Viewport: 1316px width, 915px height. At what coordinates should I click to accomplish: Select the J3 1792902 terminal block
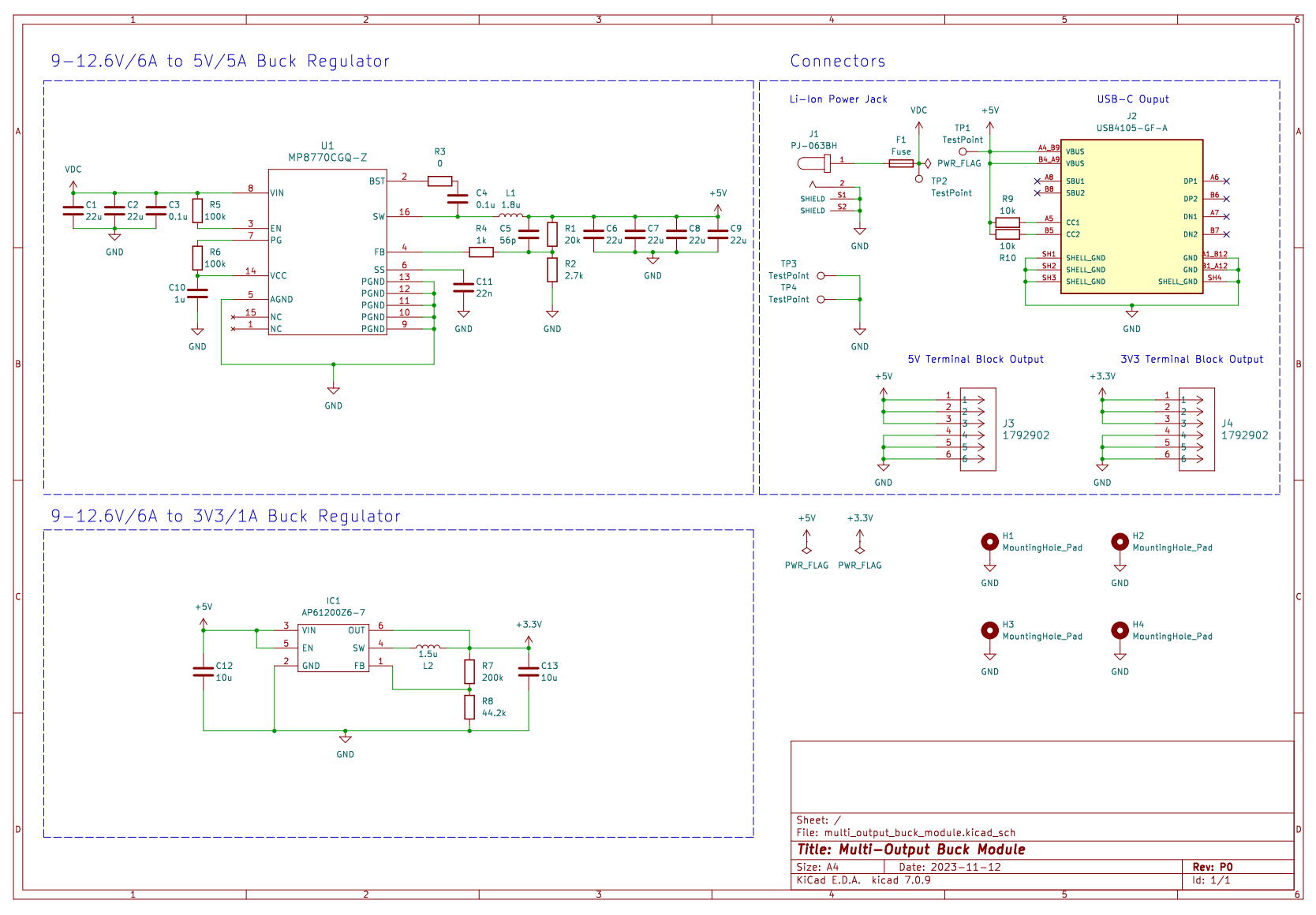tap(978, 429)
